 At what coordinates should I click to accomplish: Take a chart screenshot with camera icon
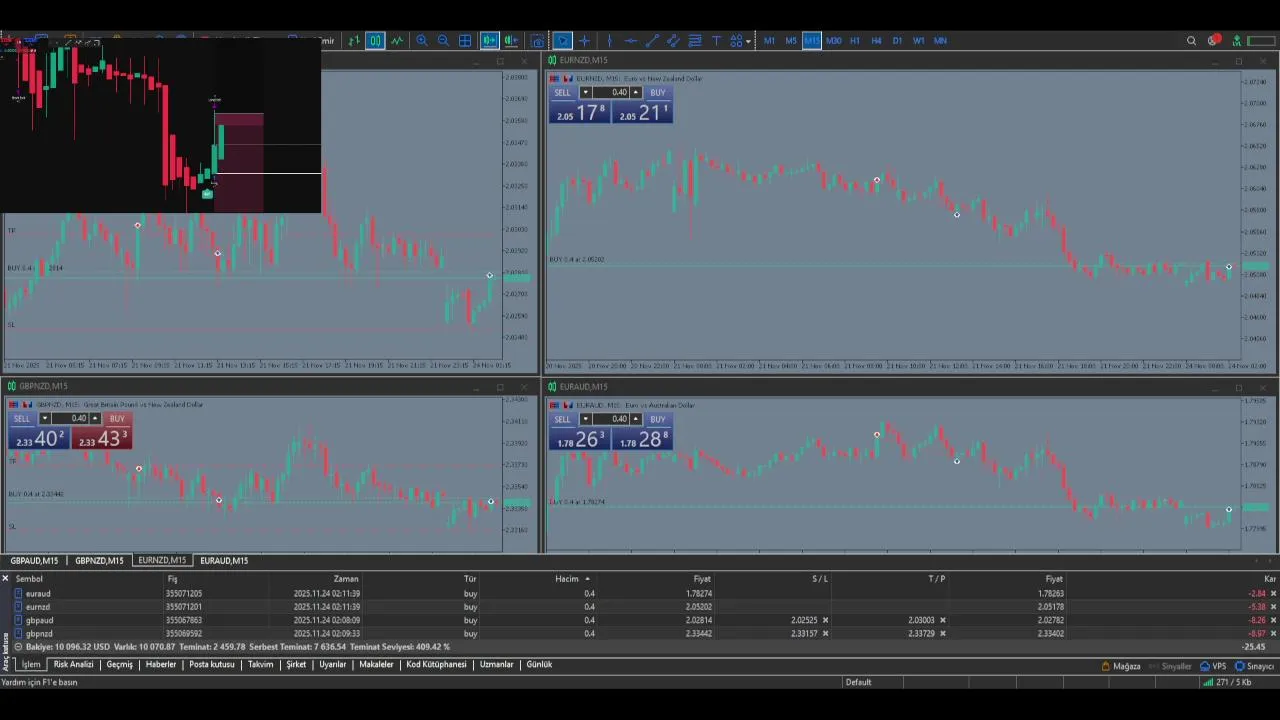pos(538,41)
